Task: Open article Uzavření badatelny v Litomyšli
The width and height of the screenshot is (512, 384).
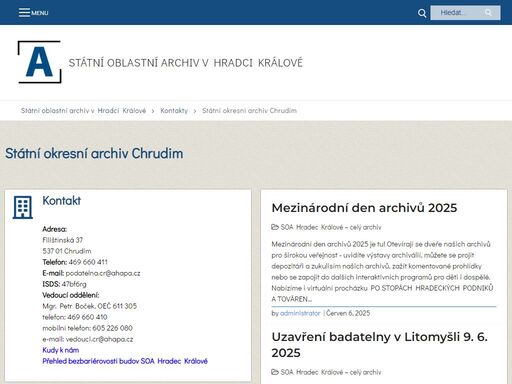Action: pyautogui.click(x=380, y=345)
